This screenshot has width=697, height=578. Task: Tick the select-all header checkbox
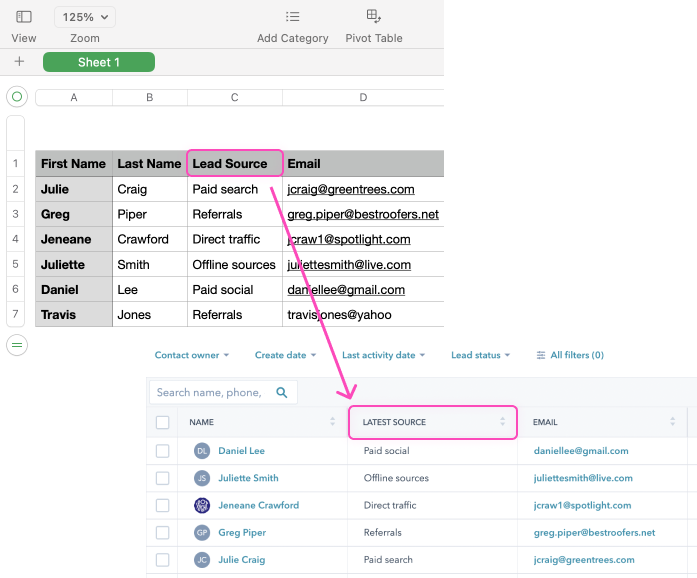(x=163, y=422)
